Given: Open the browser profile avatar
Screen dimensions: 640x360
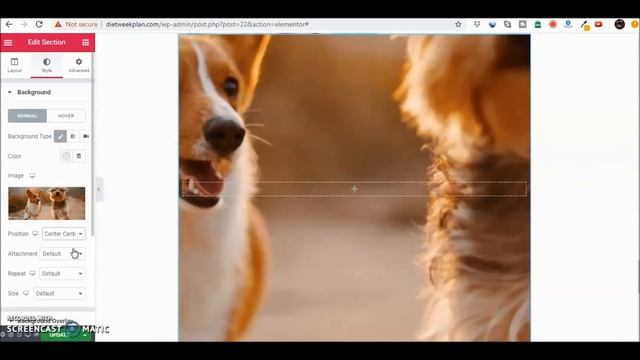Looking at the screenshot, I should tap(620, 24).
